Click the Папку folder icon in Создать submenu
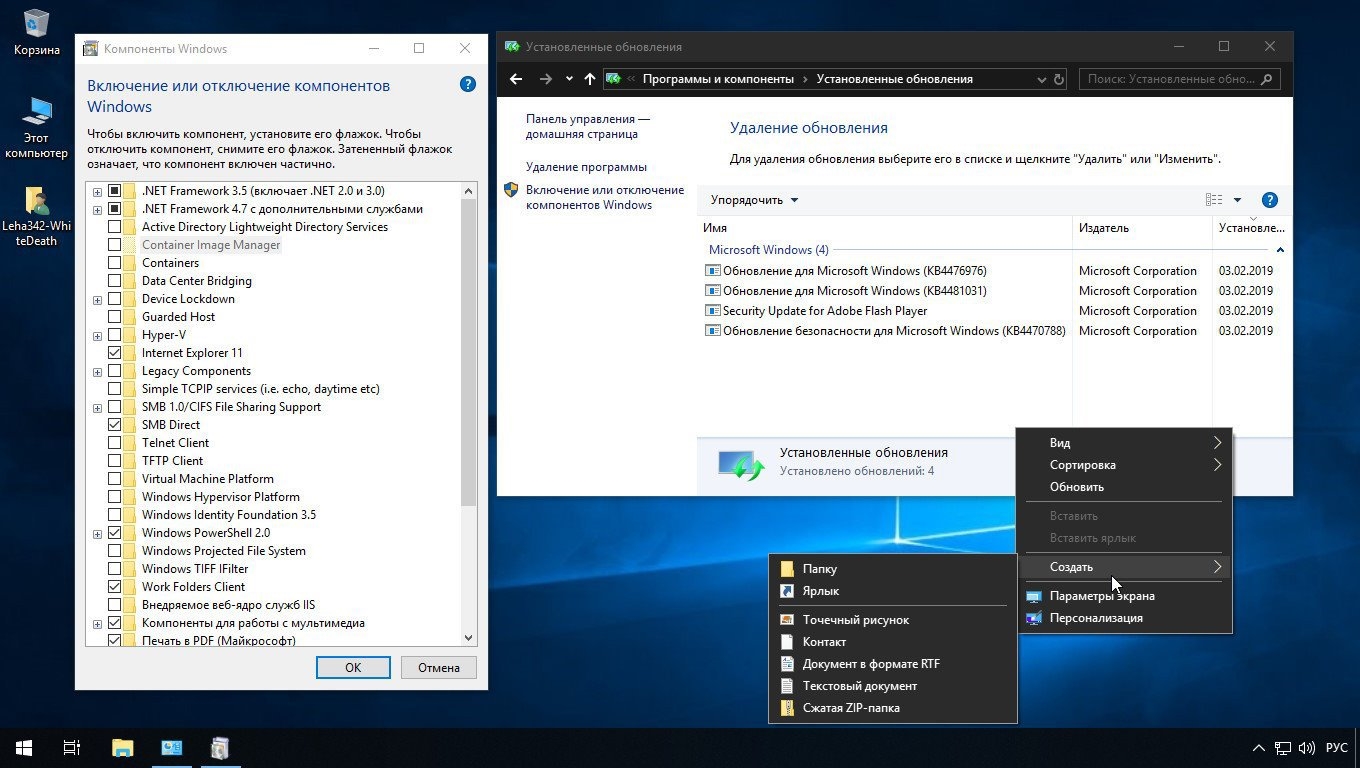Image resolution: width=1360 pixels, height=768 pixels. [x=787, y=569]
